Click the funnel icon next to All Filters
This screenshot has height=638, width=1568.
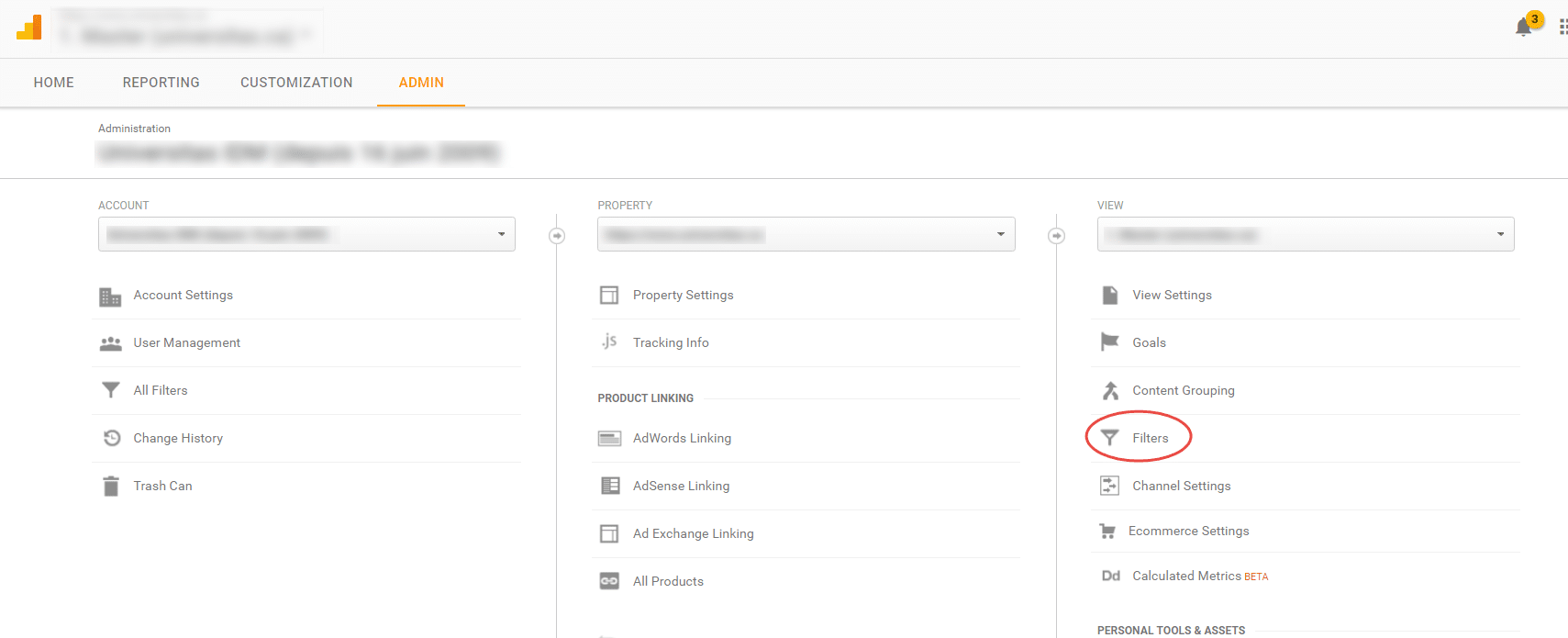(x=111, y=390)
